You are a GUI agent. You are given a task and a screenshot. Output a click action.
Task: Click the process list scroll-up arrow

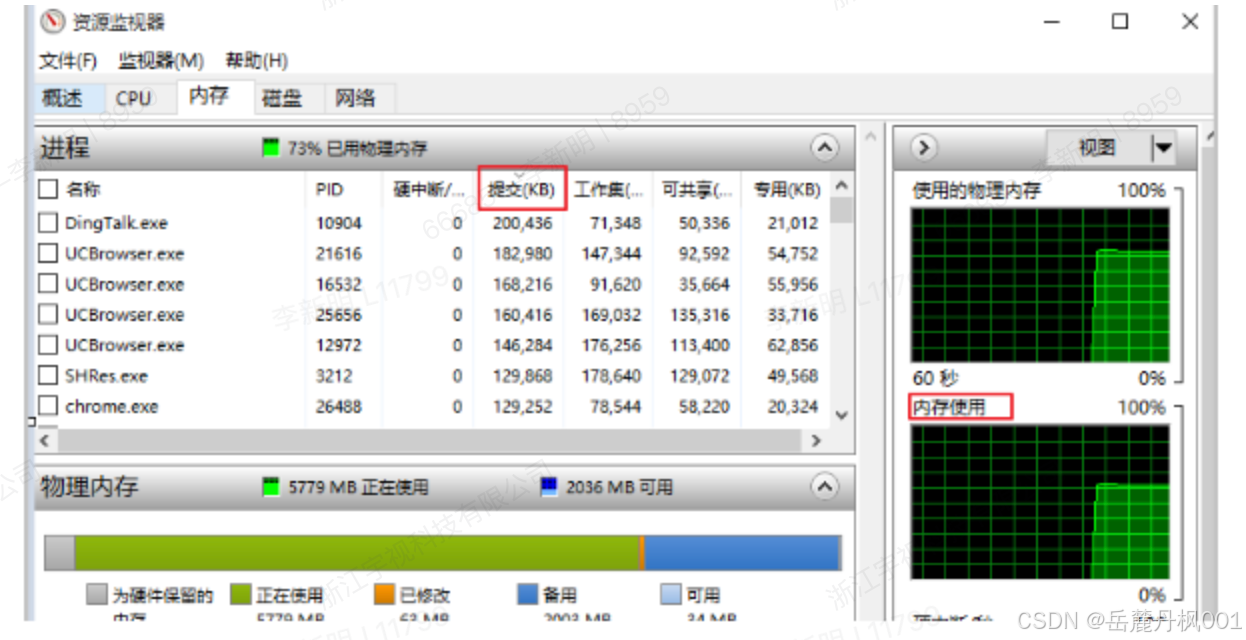[842, 185]
